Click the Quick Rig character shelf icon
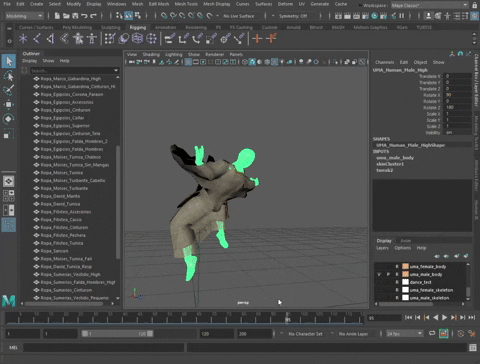Image resolution: width=480 pixels, height=364 pixels. point(78,39)
